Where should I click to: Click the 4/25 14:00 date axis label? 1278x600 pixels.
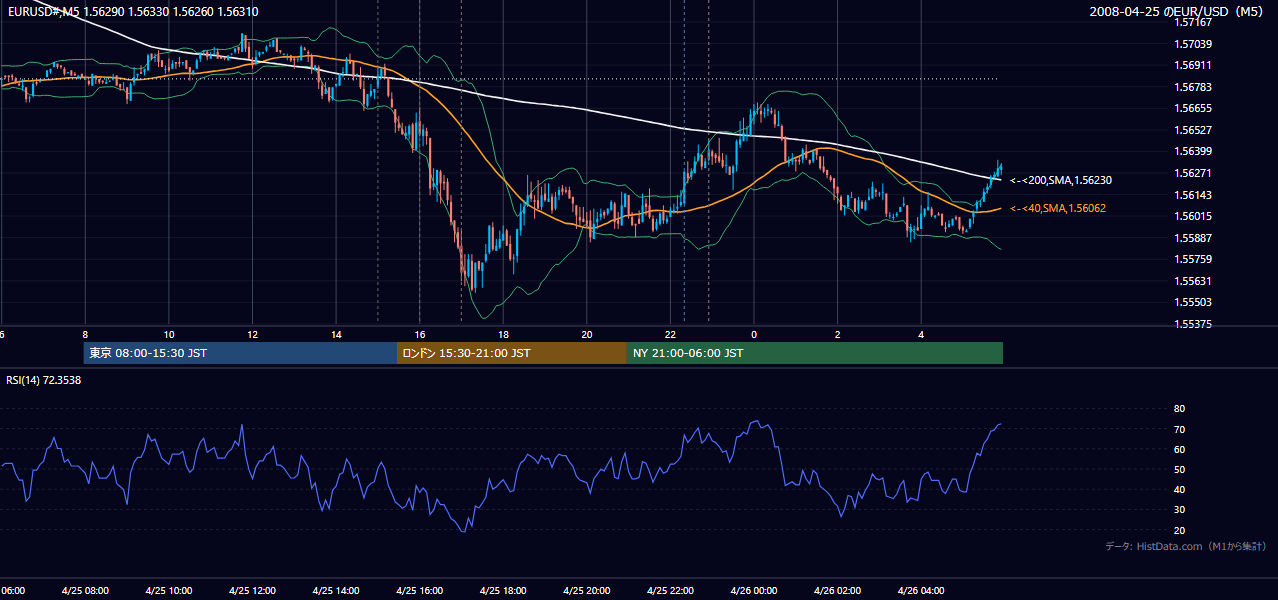(x=336, y=590)
